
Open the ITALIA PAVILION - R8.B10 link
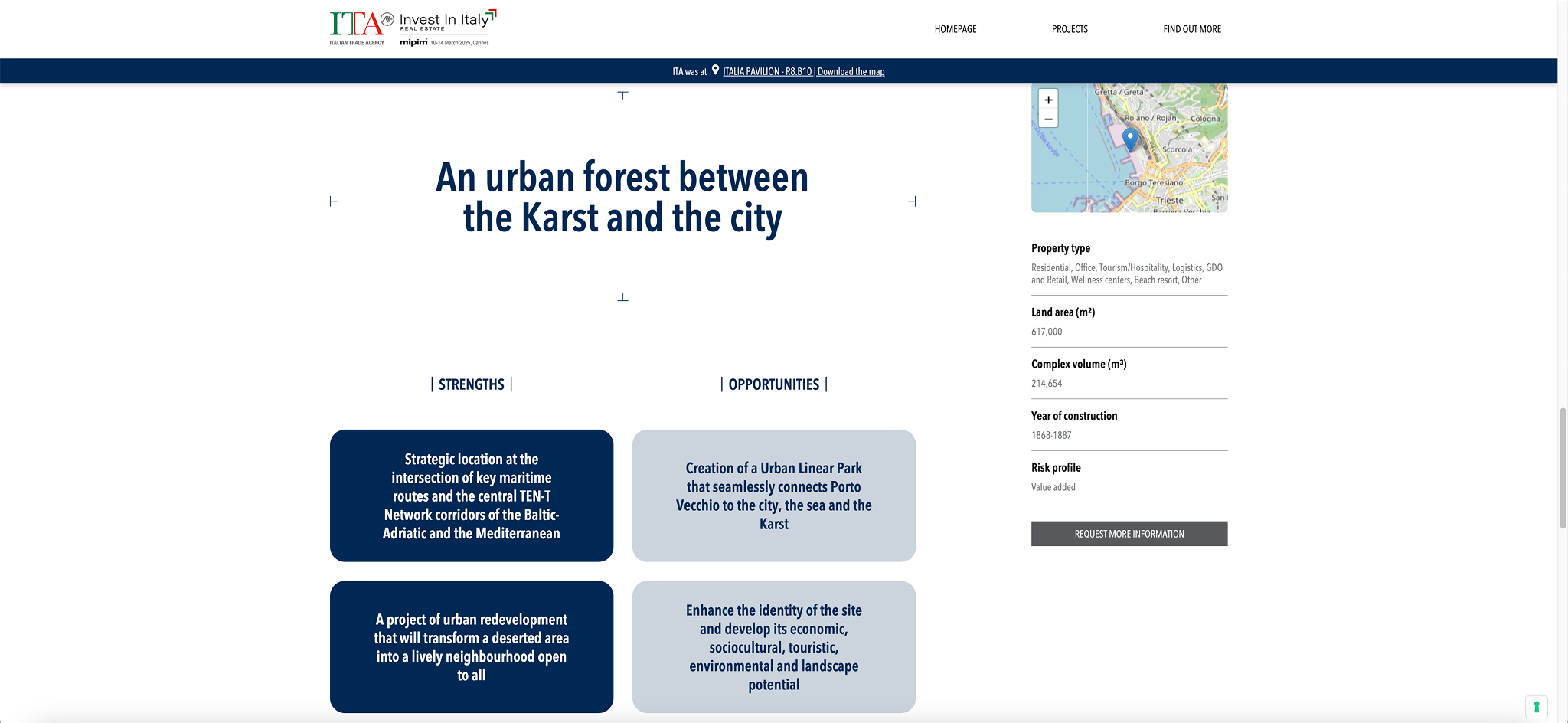click(766, 72)
